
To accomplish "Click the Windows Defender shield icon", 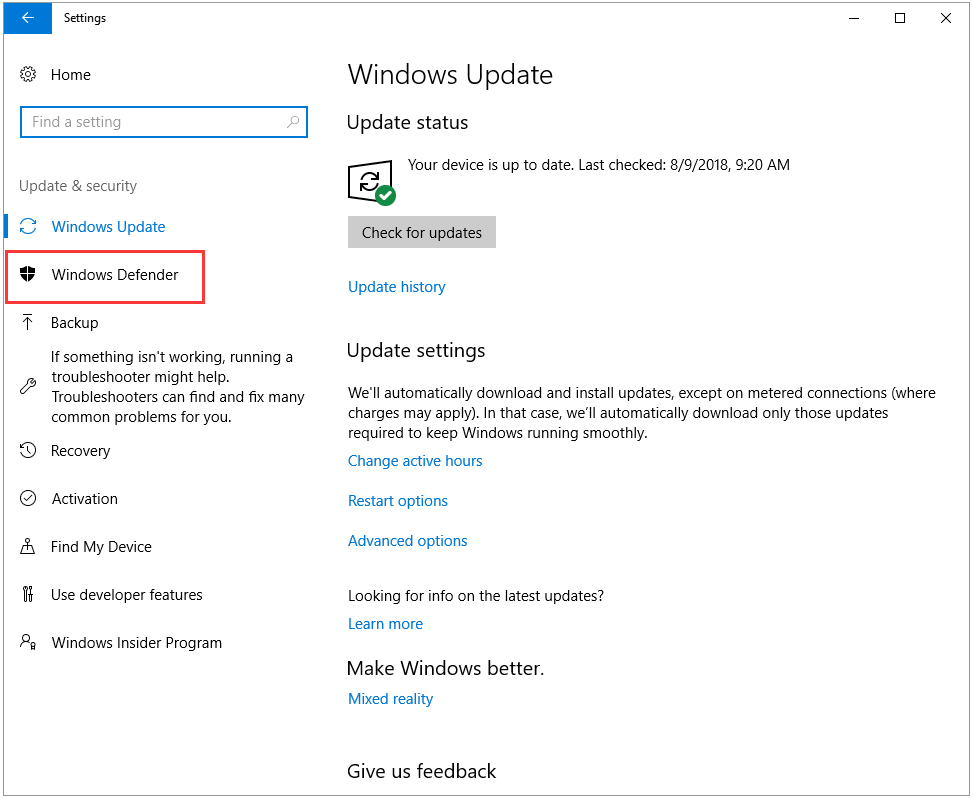I will click(28, 274).
